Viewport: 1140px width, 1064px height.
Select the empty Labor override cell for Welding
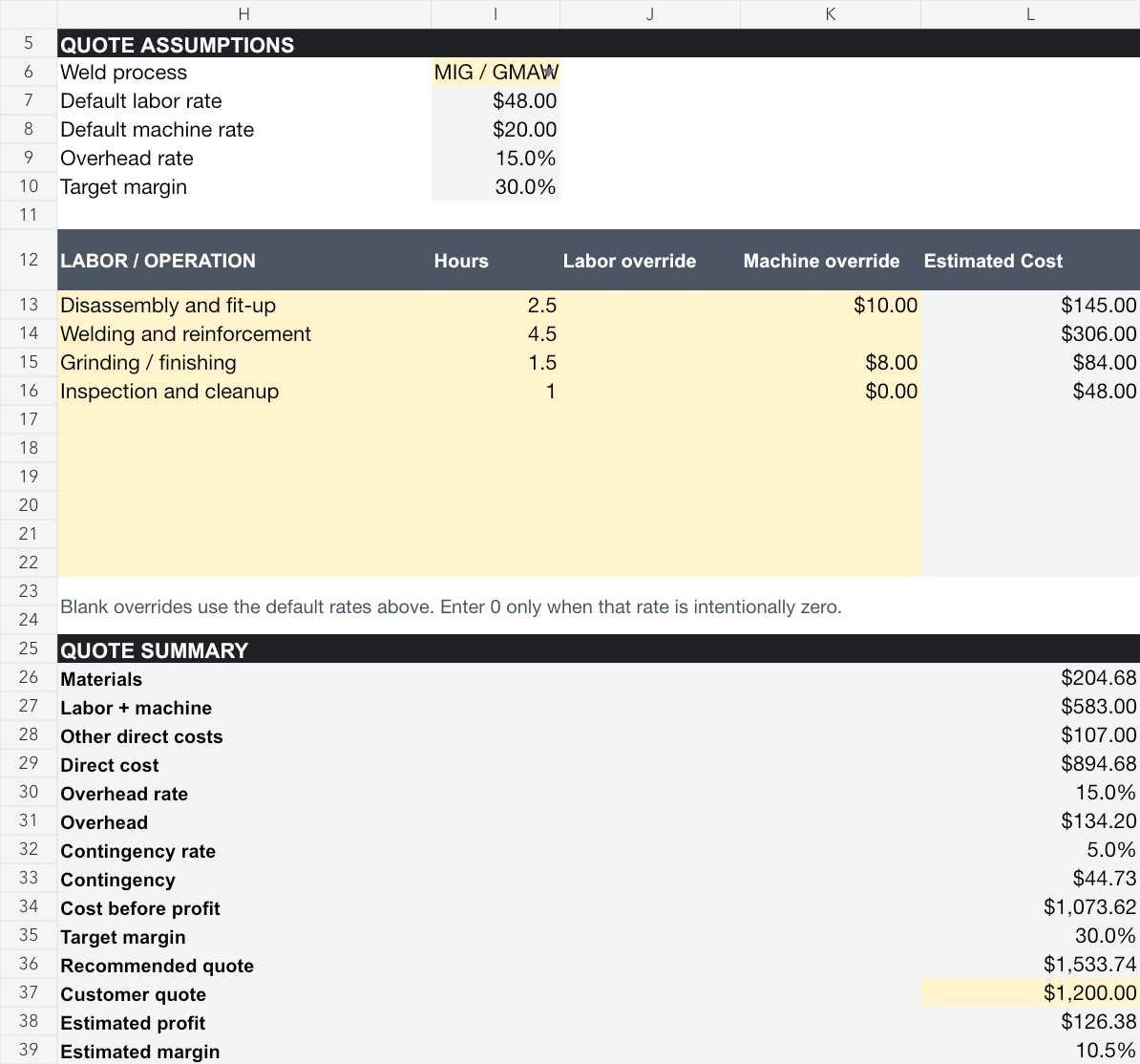[650, 334]
